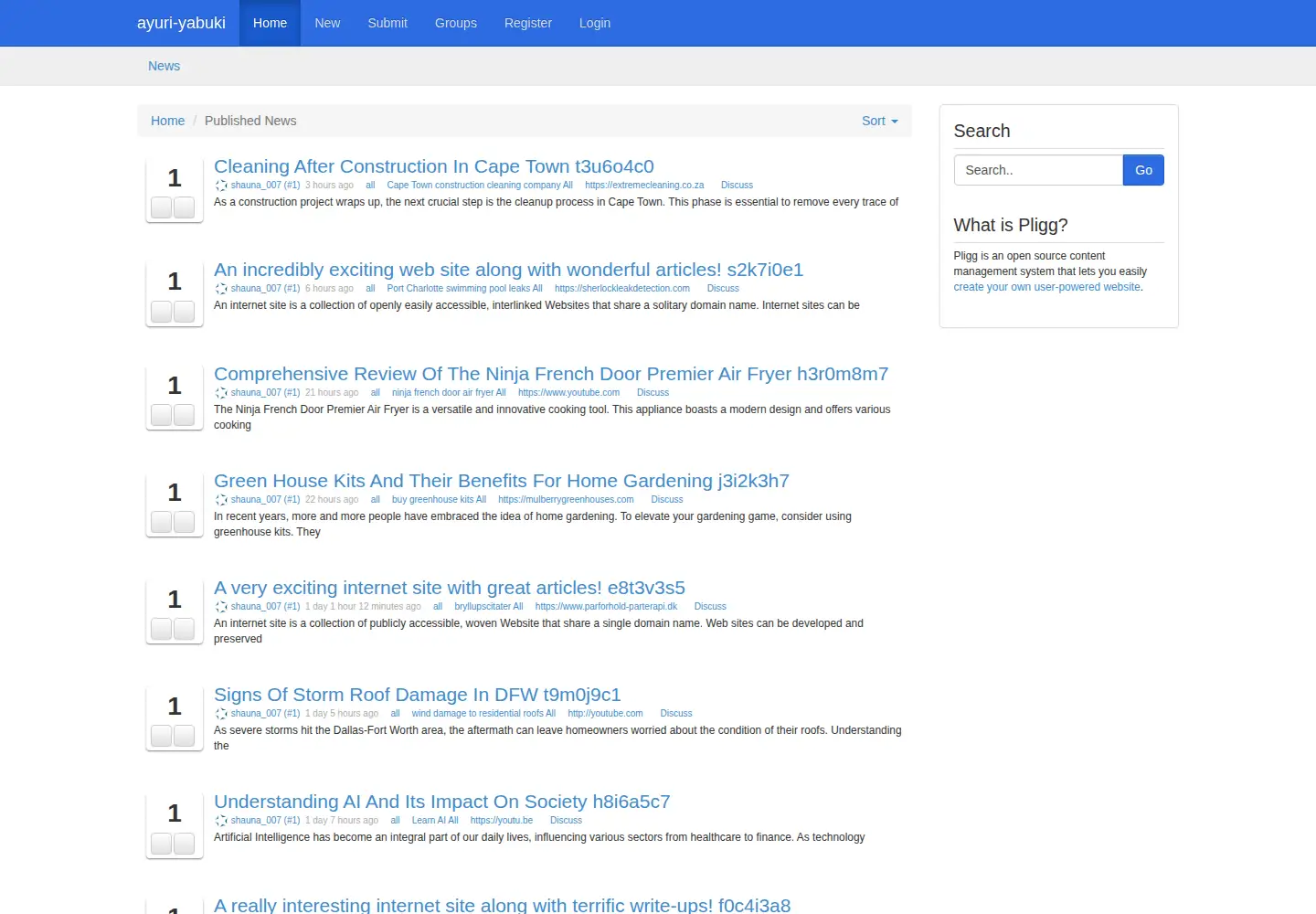Image resolution: width=1316 pixels, height=914 pixels.
Task: Visit the https://youtu.be link
Action: coord(502,821)
